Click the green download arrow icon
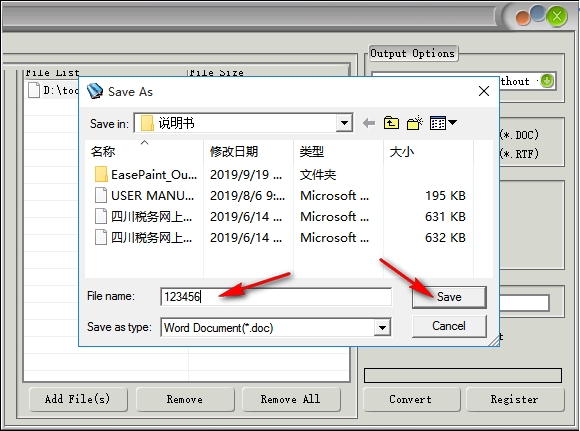The image size is (580, 431). [x=547, y=81]
